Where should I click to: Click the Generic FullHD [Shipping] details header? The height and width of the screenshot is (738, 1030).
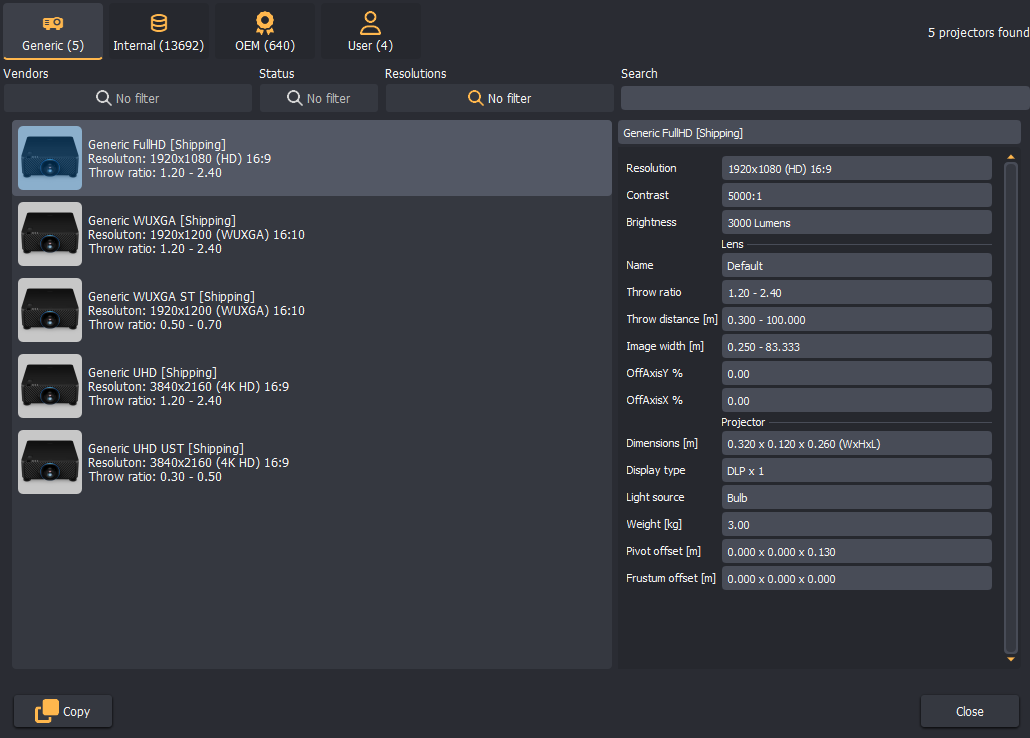click(819, 133)
